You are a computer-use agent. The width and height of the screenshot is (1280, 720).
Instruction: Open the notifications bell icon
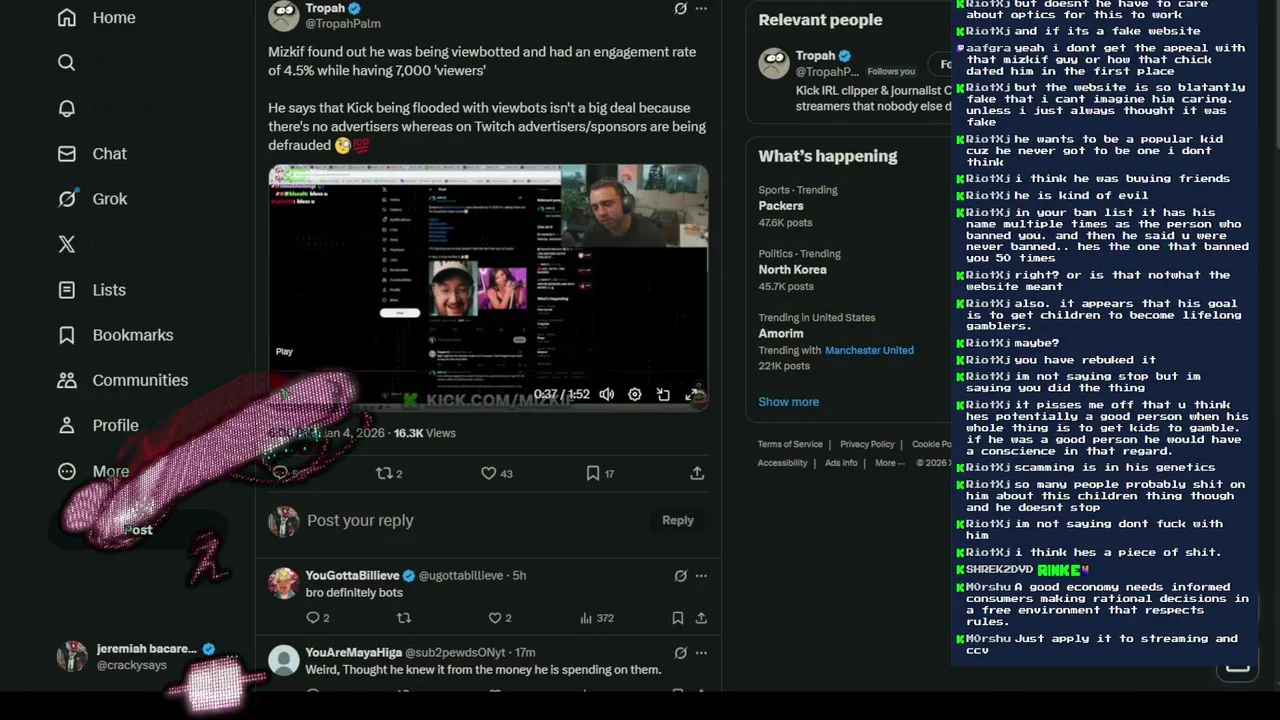coord(67,108)
